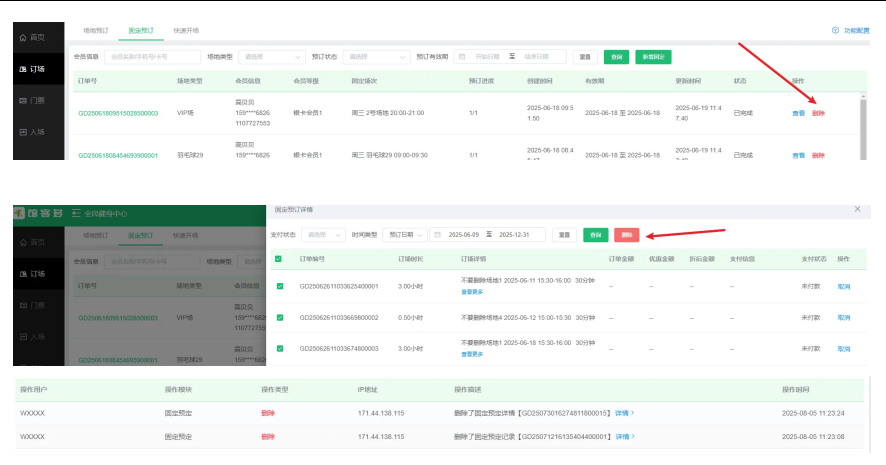Click 周三 2号场地 20:00-21:00 cell
This screenshot has height=465, width=886.
click(x=388, y=113)
